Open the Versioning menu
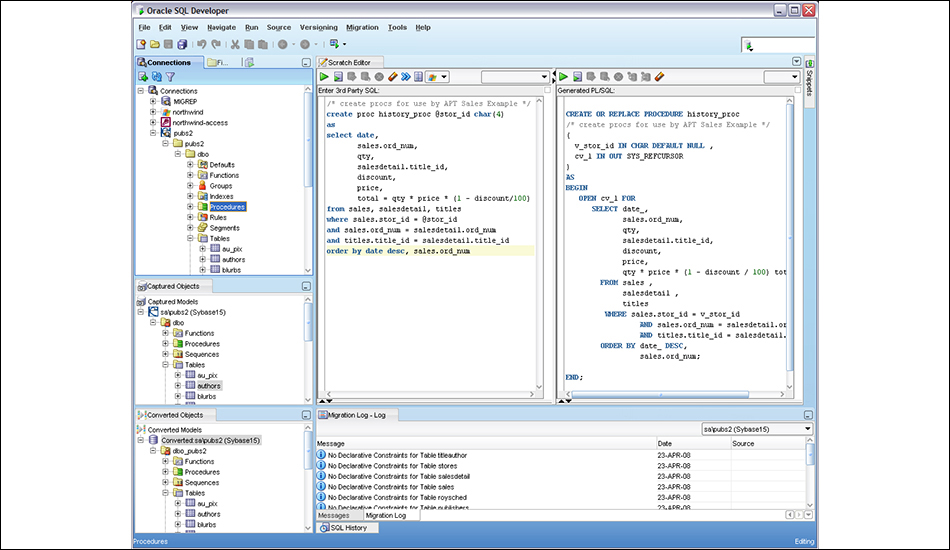 (319, 27)
